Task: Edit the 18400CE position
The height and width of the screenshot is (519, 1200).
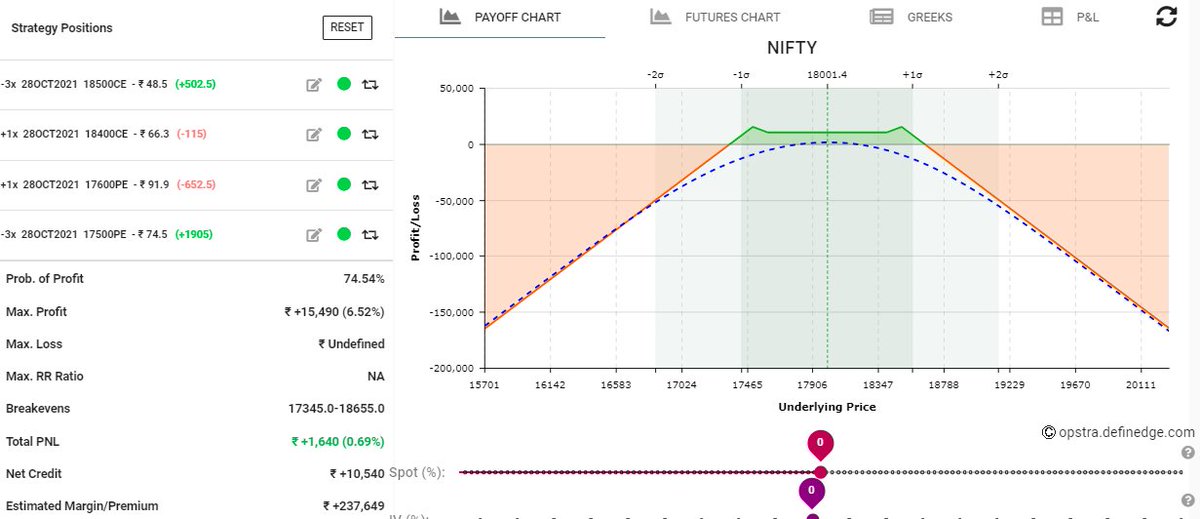Action: click(x=314, y=134)
